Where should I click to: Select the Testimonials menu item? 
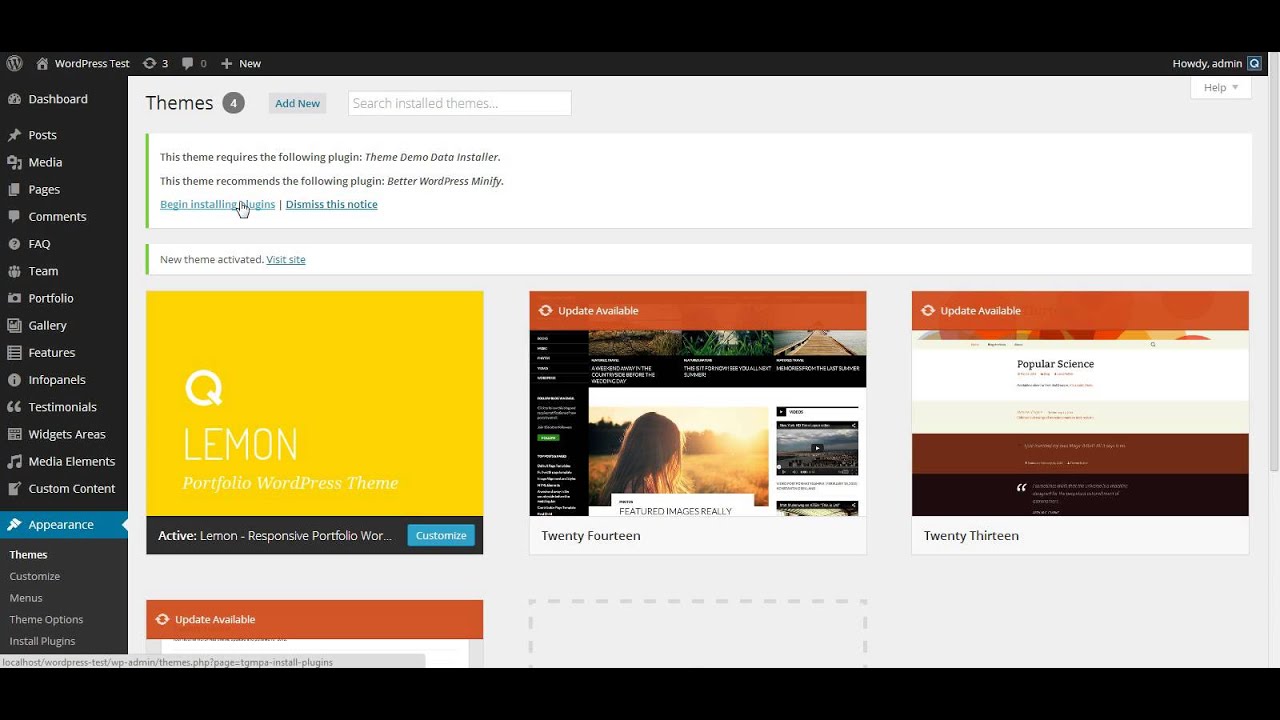(64, 407)
